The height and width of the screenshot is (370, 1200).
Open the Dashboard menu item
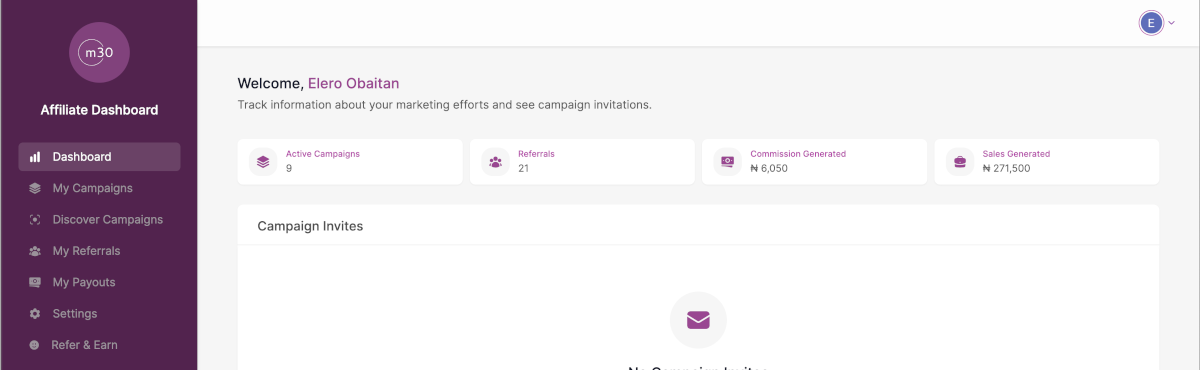coord(99,157)
